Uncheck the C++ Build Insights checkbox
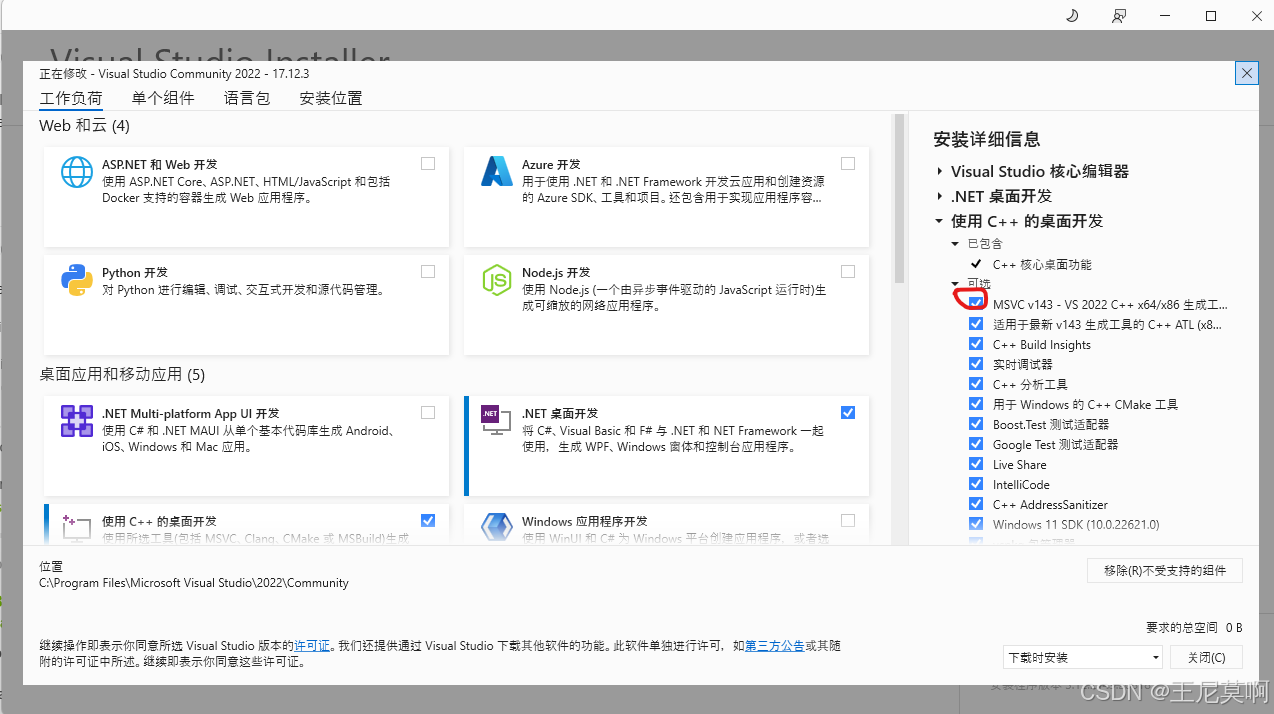Screen dimensions: 1274x714 tap(976, 344)
